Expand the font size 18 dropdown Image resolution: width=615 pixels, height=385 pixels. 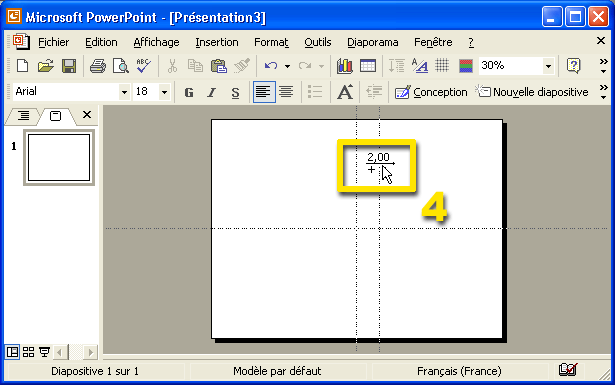coord(165,93)
